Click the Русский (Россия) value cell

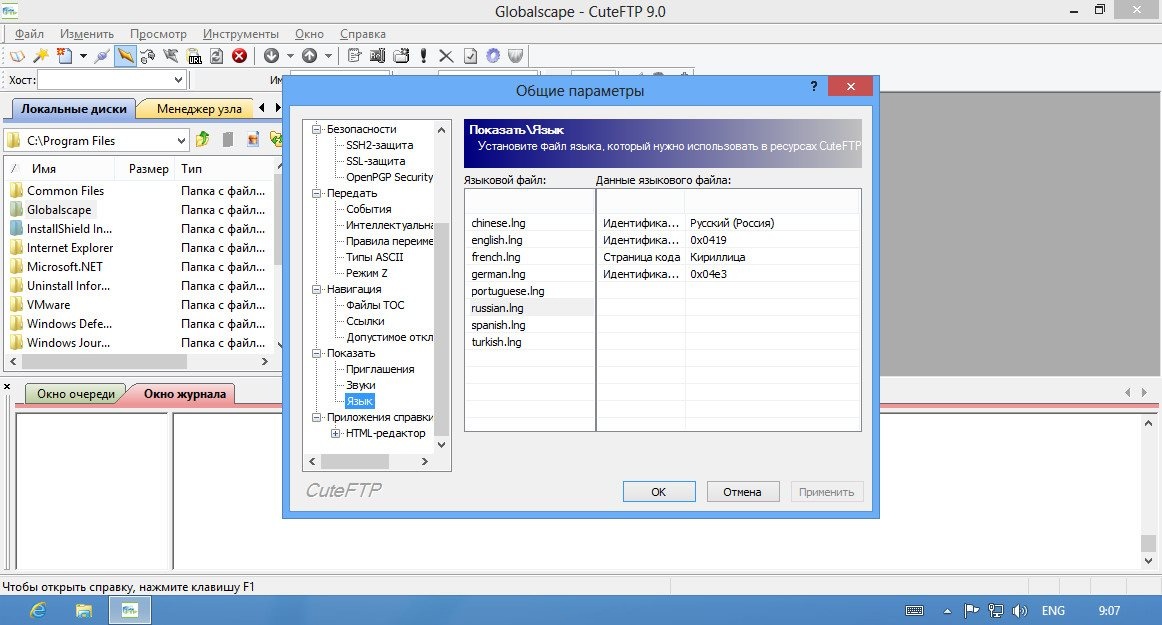(x=732, y=222)
